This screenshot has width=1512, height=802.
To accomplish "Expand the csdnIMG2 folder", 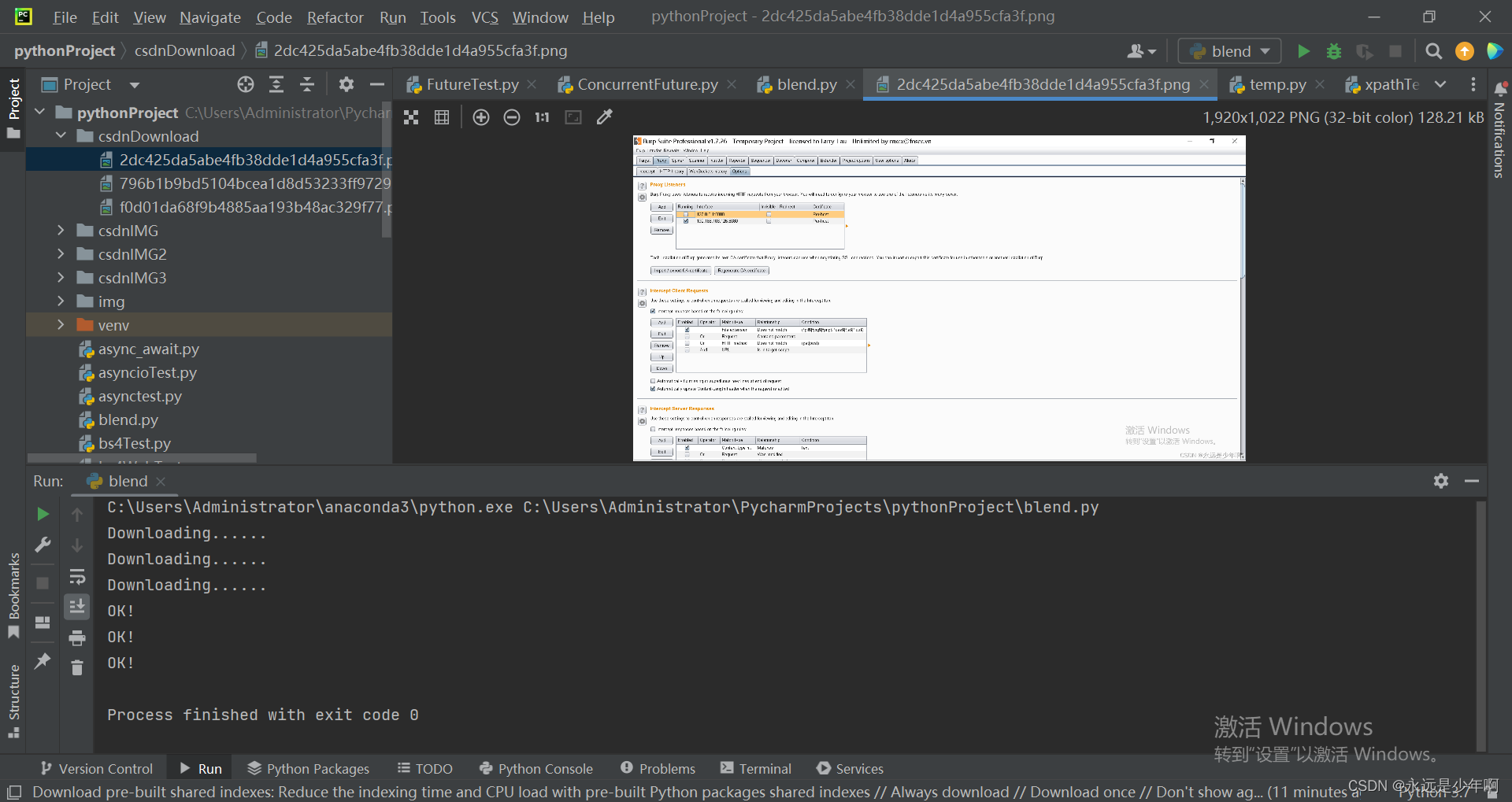I will point(61,254).
